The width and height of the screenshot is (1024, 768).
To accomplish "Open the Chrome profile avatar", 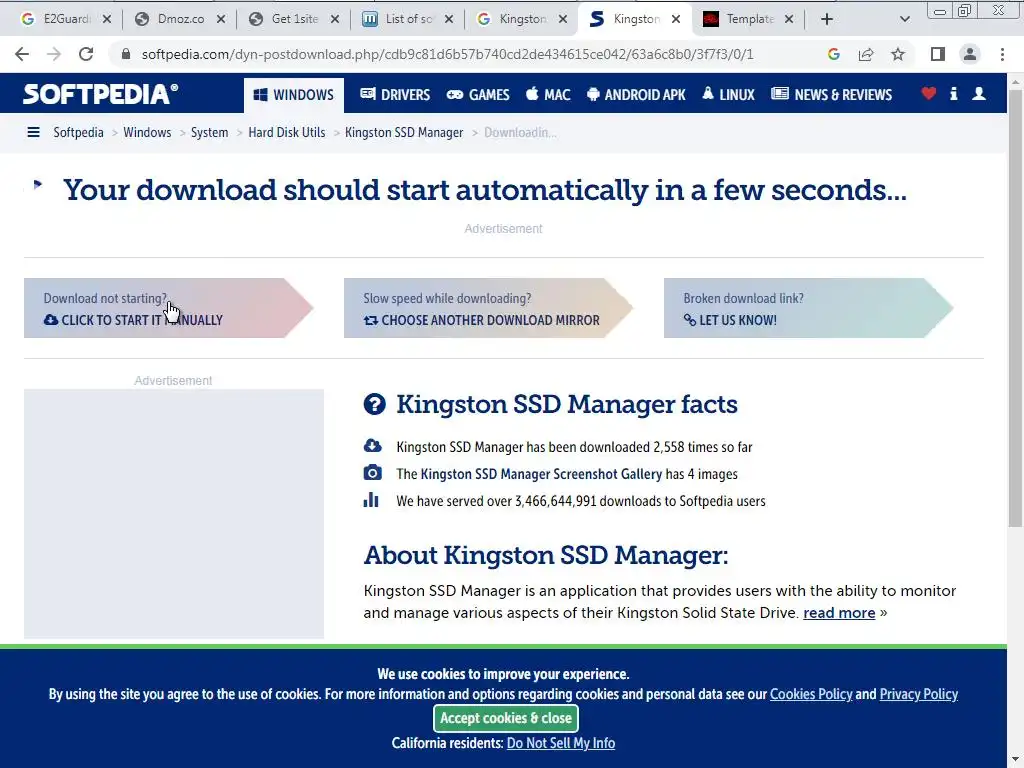I will pos(970,54).
